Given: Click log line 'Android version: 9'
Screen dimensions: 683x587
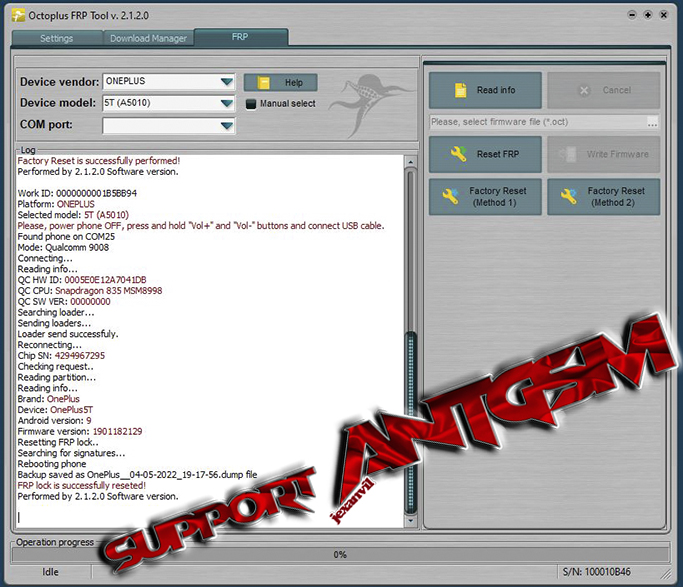Looking at the screenshot, I should point(54,421).
